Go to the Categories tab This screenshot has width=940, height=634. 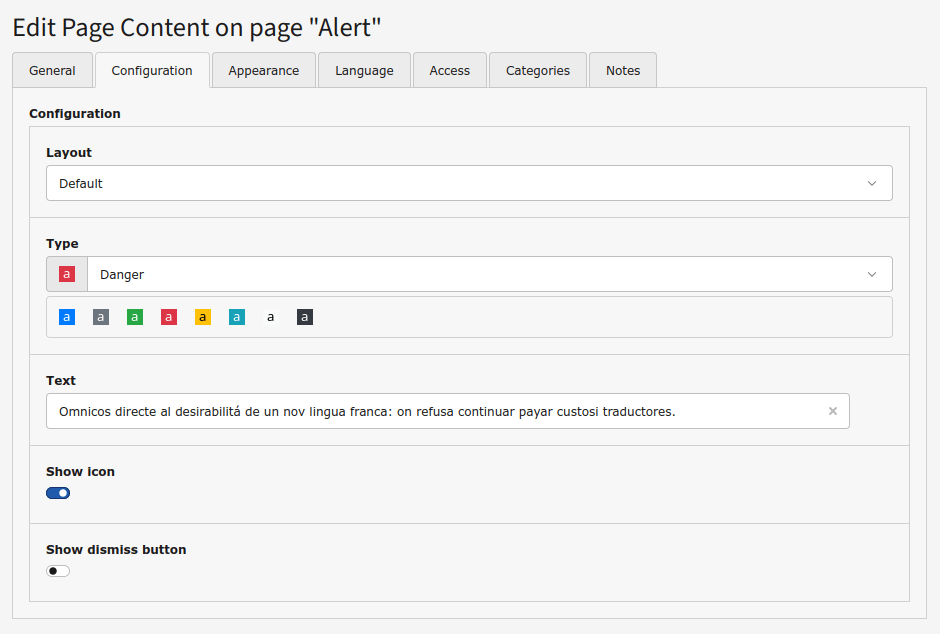coord(537,71)
